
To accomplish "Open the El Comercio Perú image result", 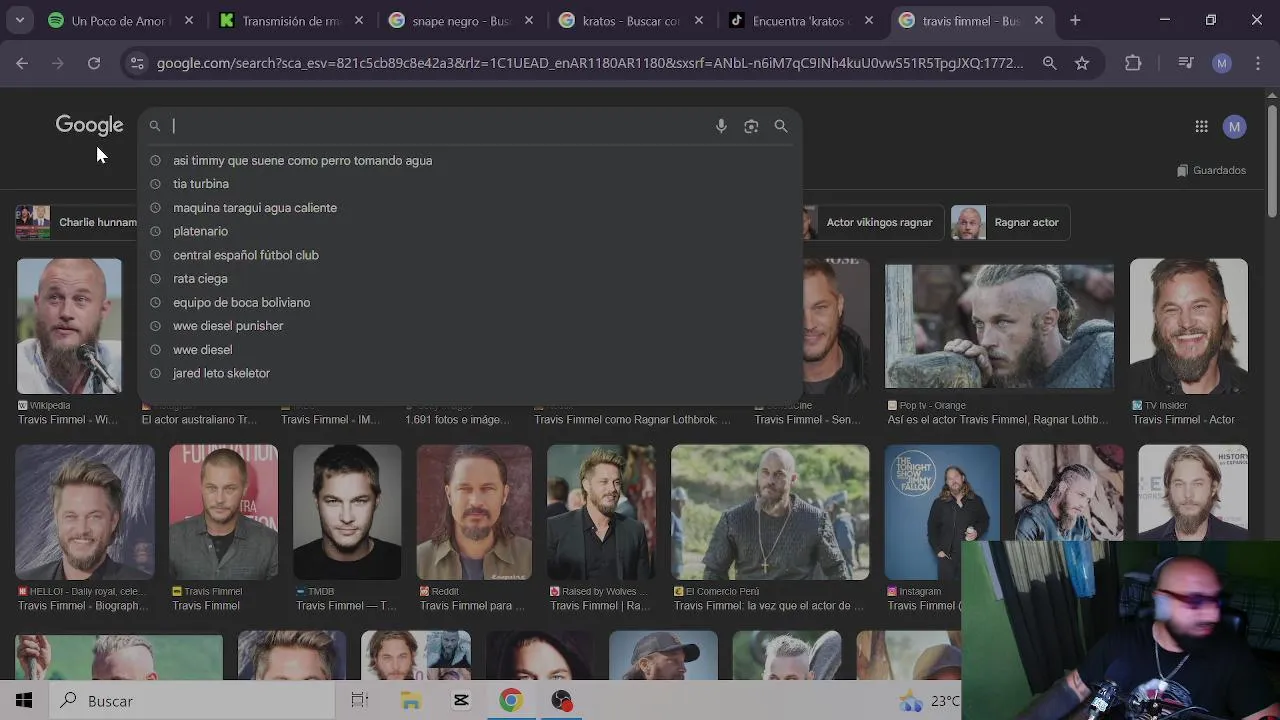I will point(770,512).
